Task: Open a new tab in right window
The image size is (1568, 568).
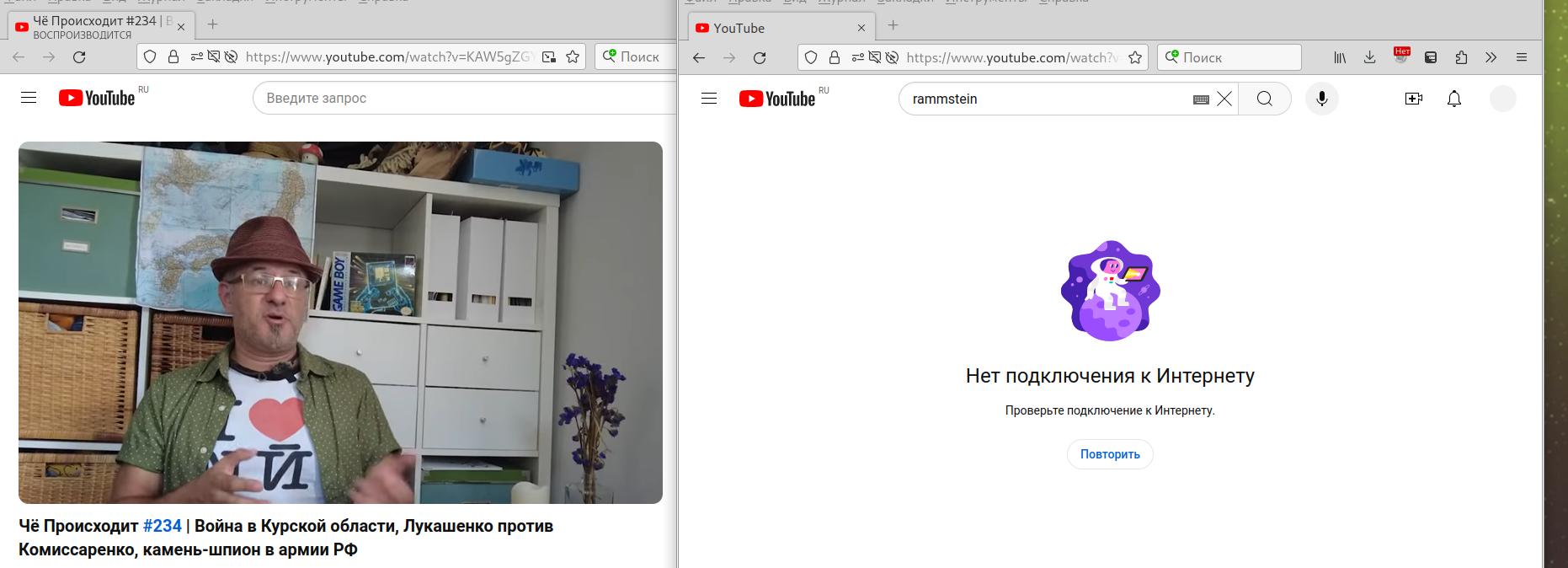Action: tap(893, 25)
